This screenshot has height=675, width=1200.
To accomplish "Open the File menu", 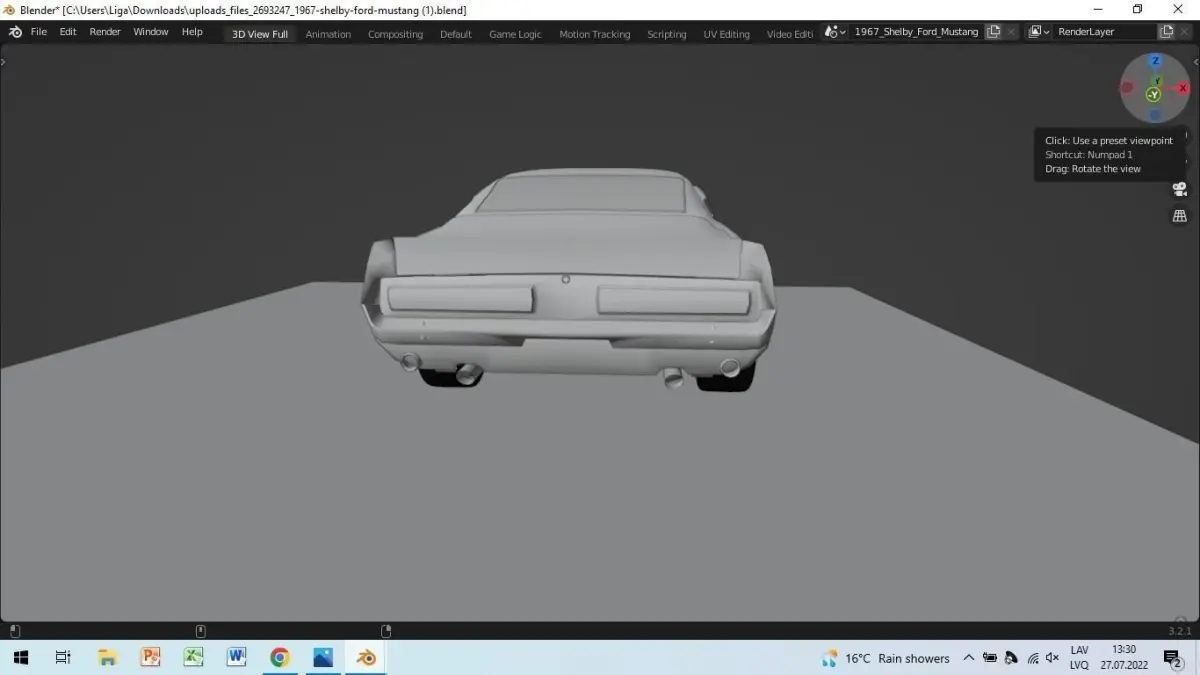I will [39, 32].
